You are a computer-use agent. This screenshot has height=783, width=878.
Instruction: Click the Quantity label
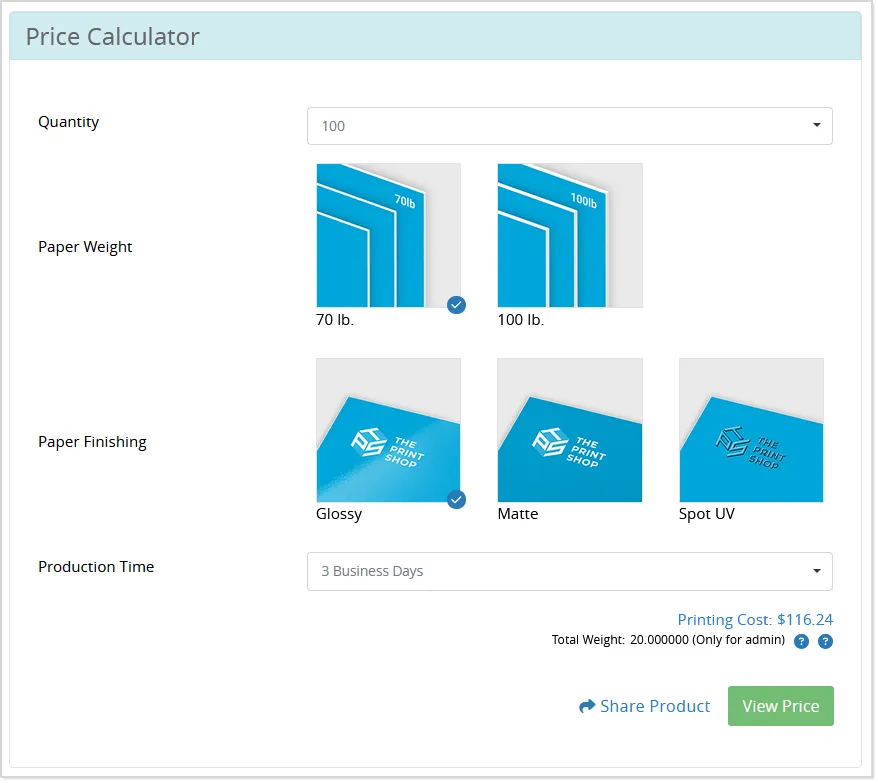pyautogui.click(x=69, y=123)
